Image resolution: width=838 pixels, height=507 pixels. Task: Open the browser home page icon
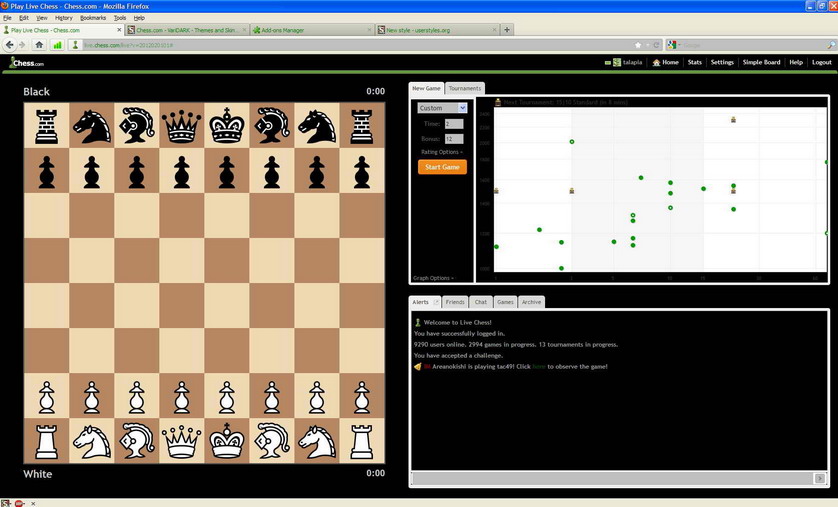coord(39,45)
